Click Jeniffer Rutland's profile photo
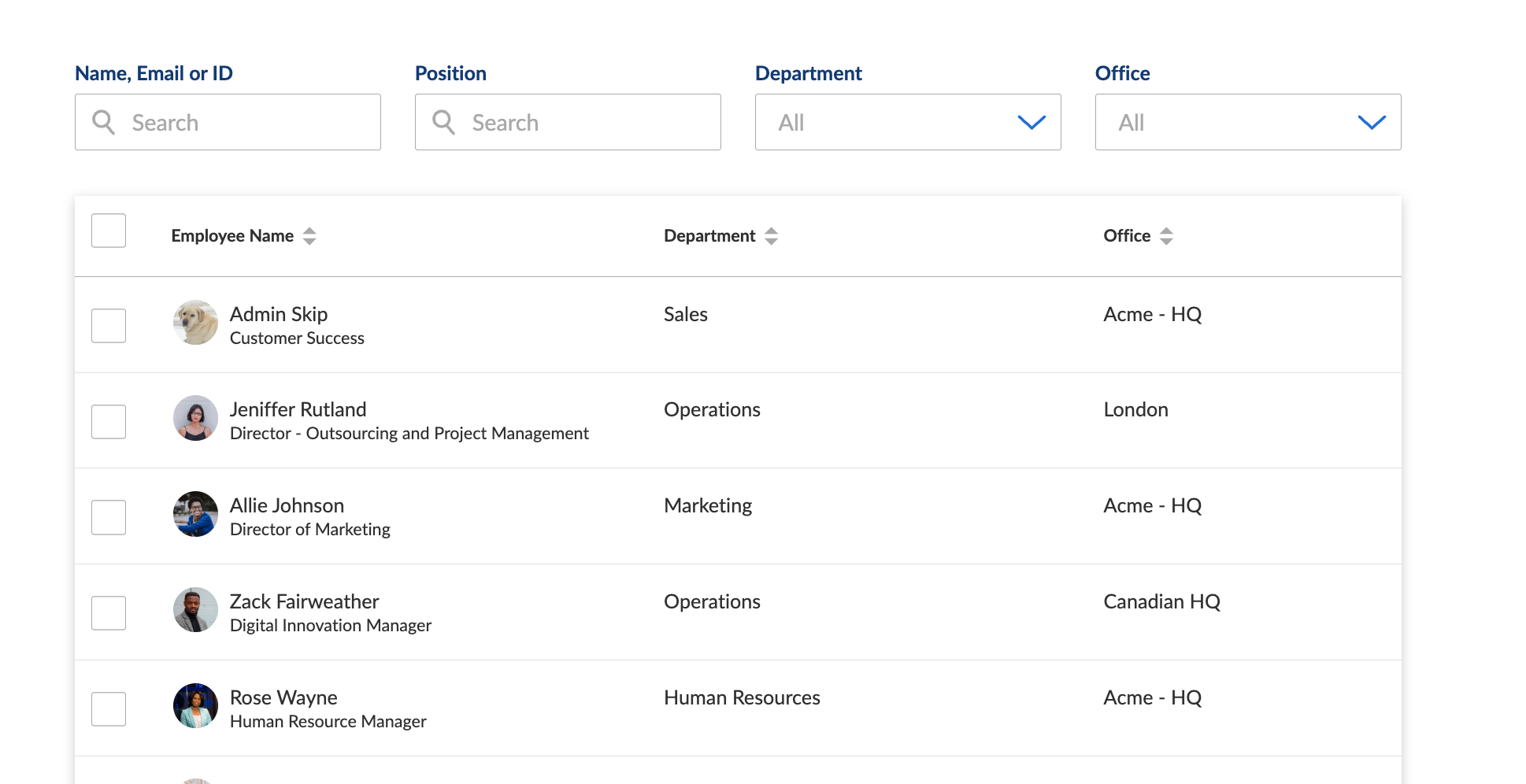This screenshot has height=784, width=1526. (195, 418)
